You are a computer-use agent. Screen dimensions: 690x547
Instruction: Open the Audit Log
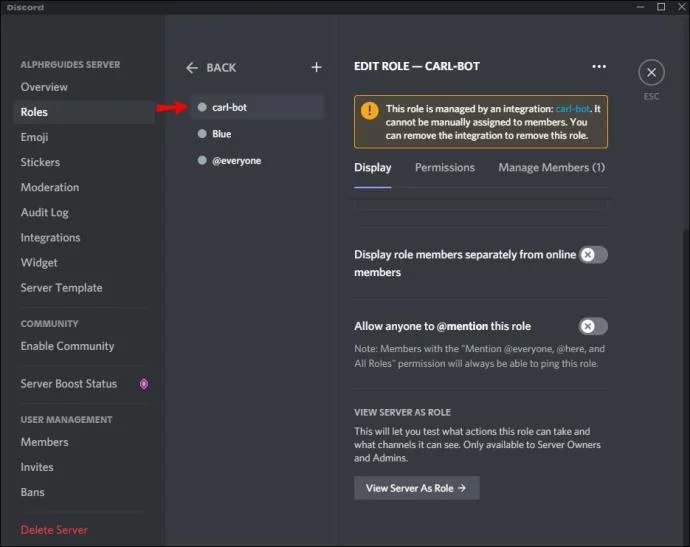click(44, 213)
